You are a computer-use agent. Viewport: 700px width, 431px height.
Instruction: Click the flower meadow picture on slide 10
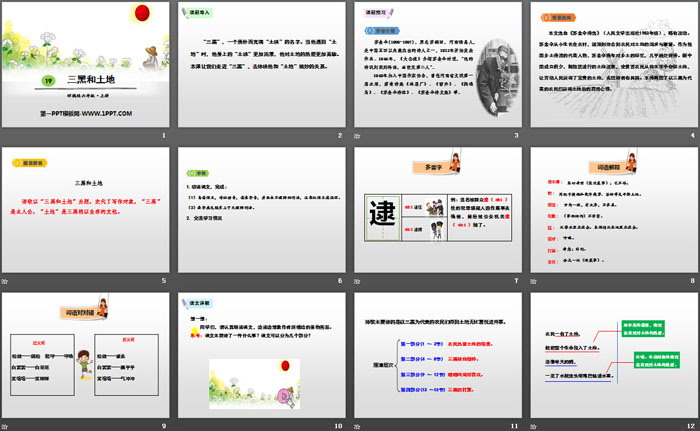[254, 384]
